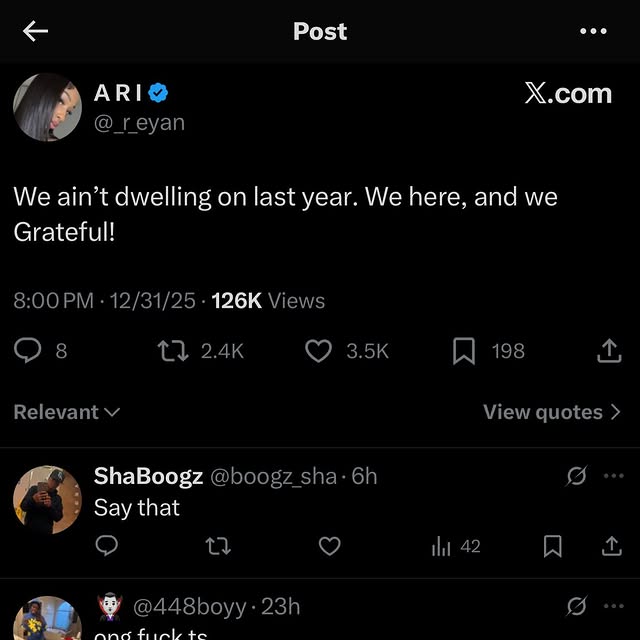Repost ShaBoogz's reply
640x640 pixels.
[x=218, y=546]
